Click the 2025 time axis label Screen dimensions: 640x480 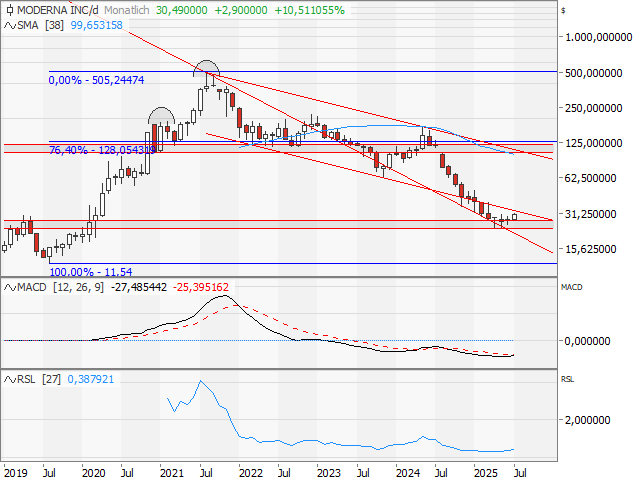[x=486, y=473]
